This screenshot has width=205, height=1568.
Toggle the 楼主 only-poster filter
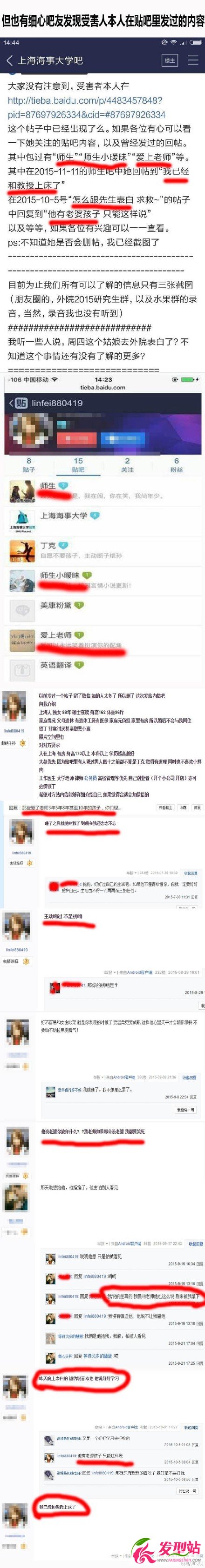[169, 60]
